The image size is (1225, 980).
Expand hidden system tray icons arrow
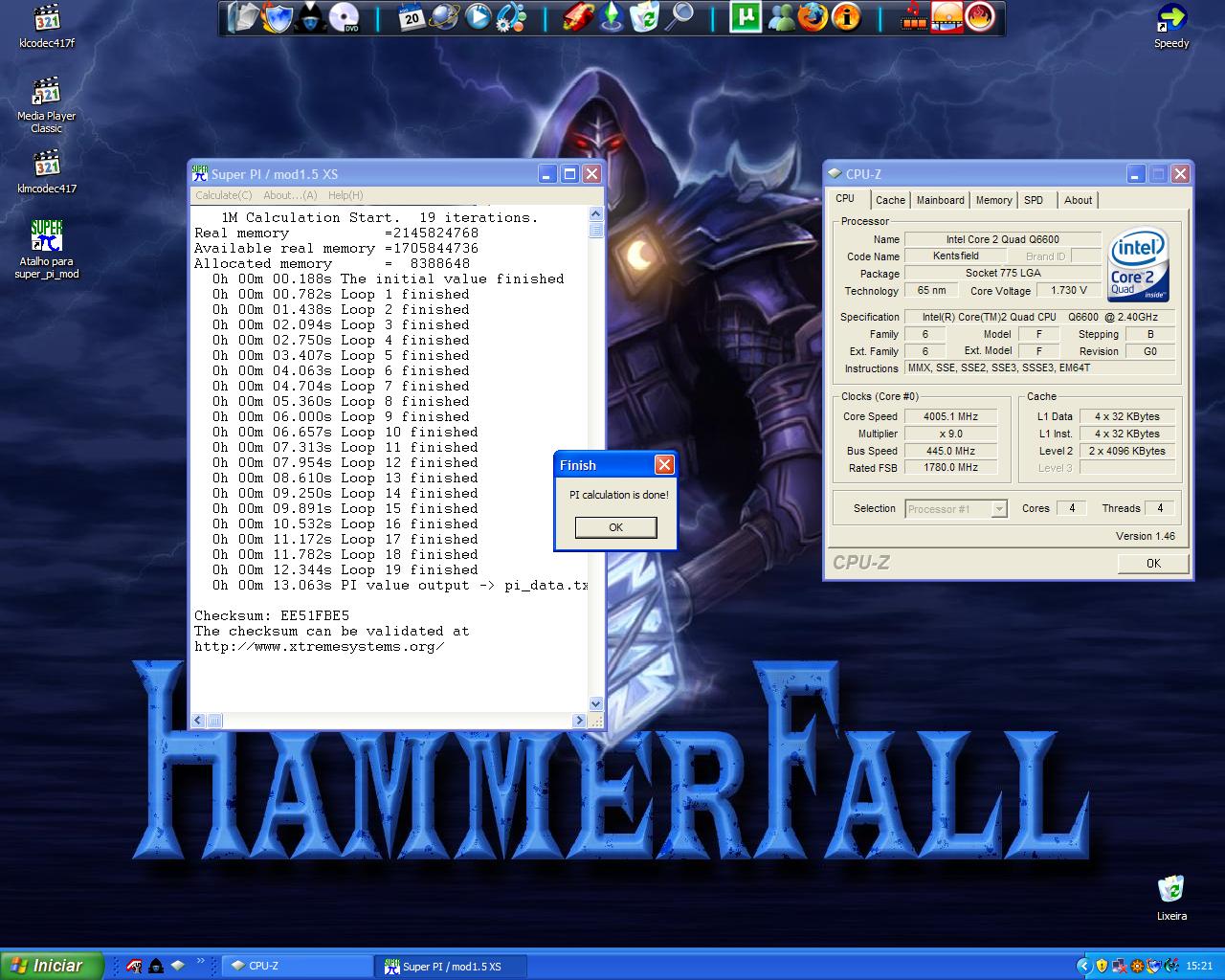click(x=1083, y=967)
